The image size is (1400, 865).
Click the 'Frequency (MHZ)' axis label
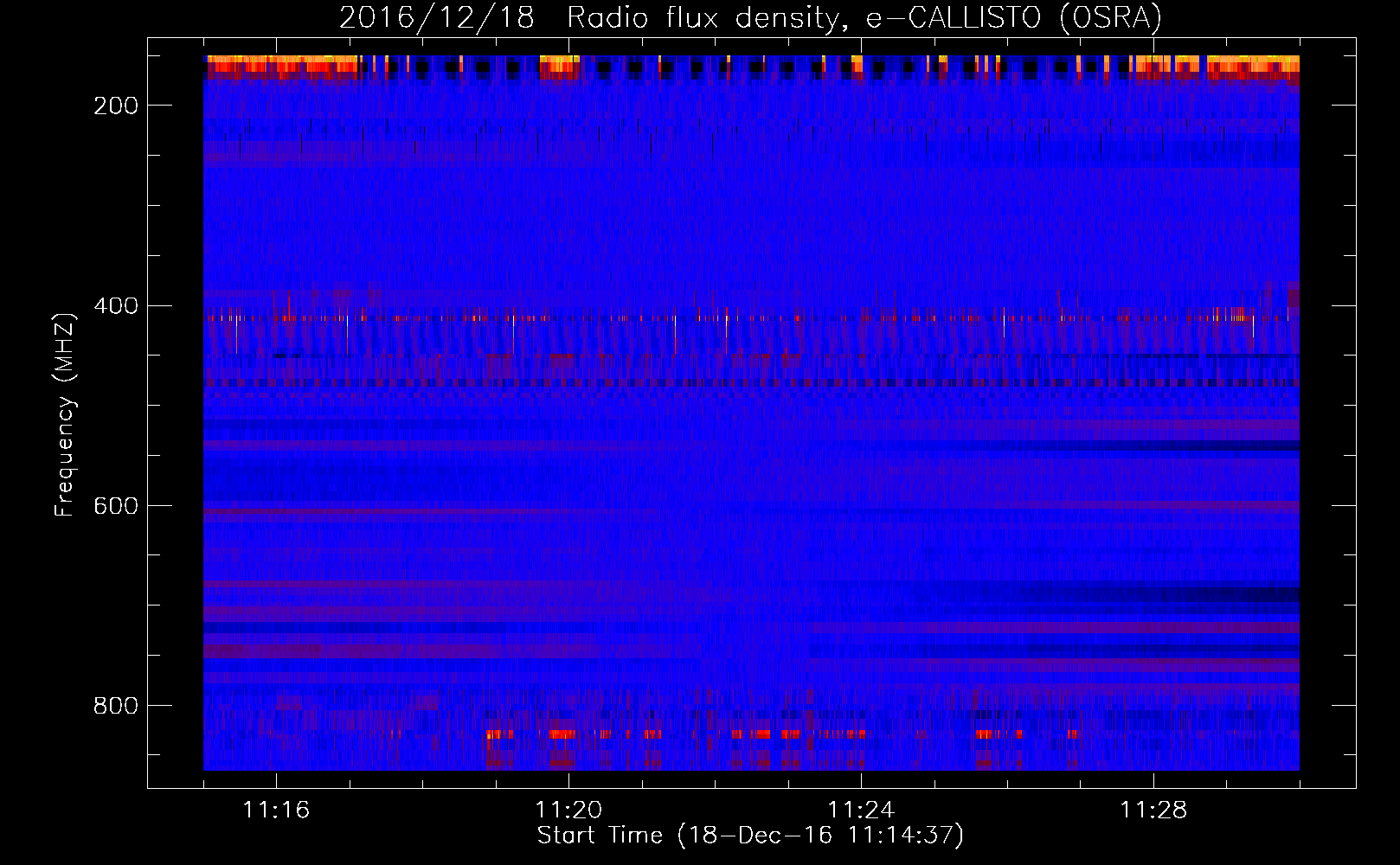coord(65,414)
